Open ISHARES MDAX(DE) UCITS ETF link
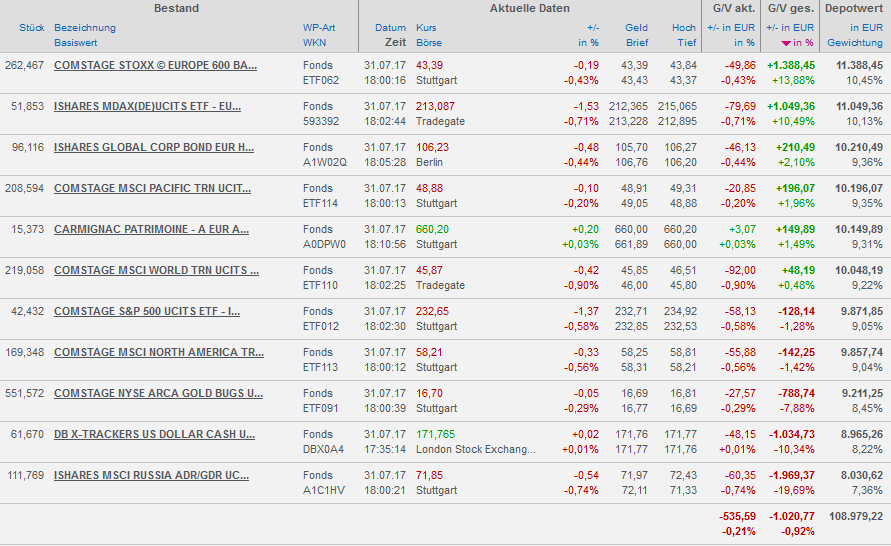The width and height of the screenshot is (891, 546). [x=147, y=106]
